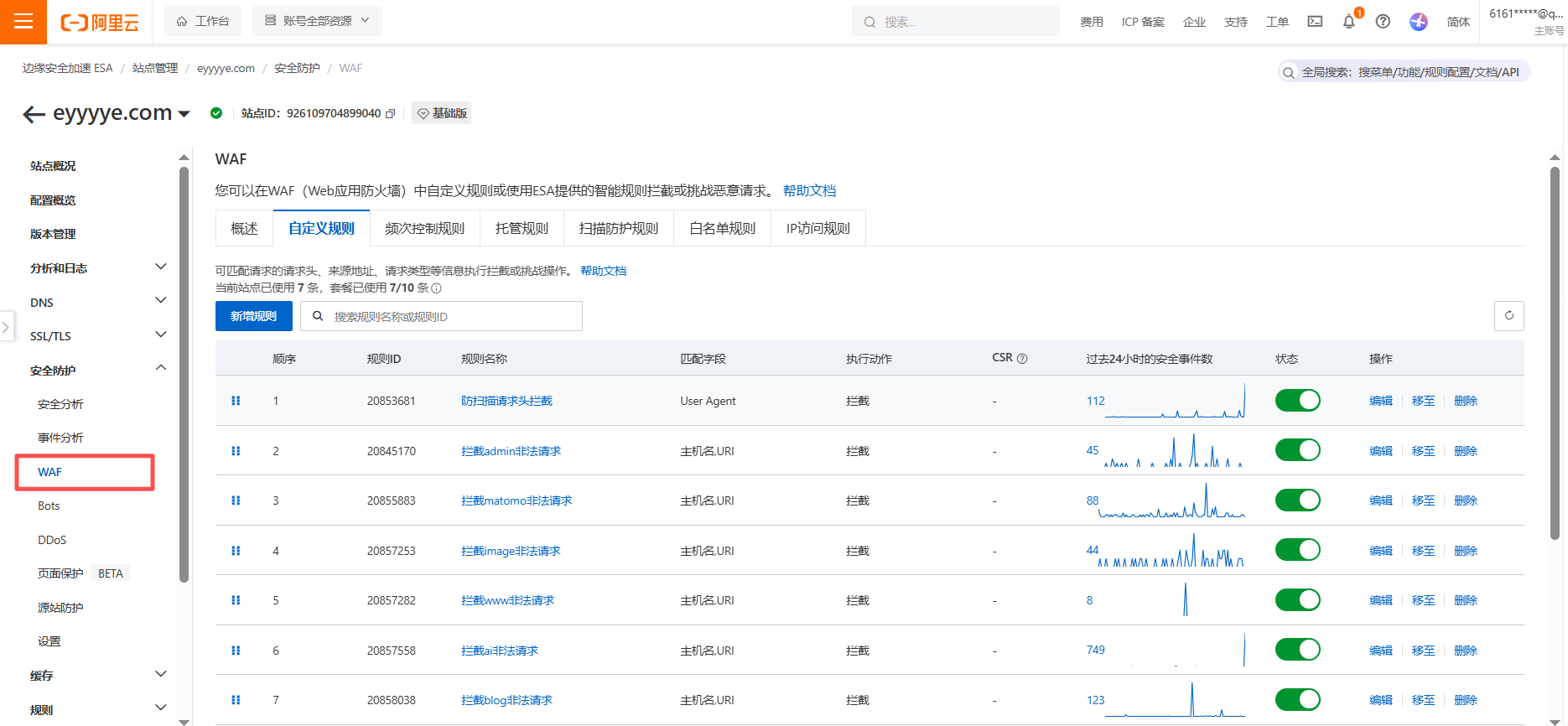1568x726 pixels.
Task: Click the 新增规则 button
Action: click(253, 316)
